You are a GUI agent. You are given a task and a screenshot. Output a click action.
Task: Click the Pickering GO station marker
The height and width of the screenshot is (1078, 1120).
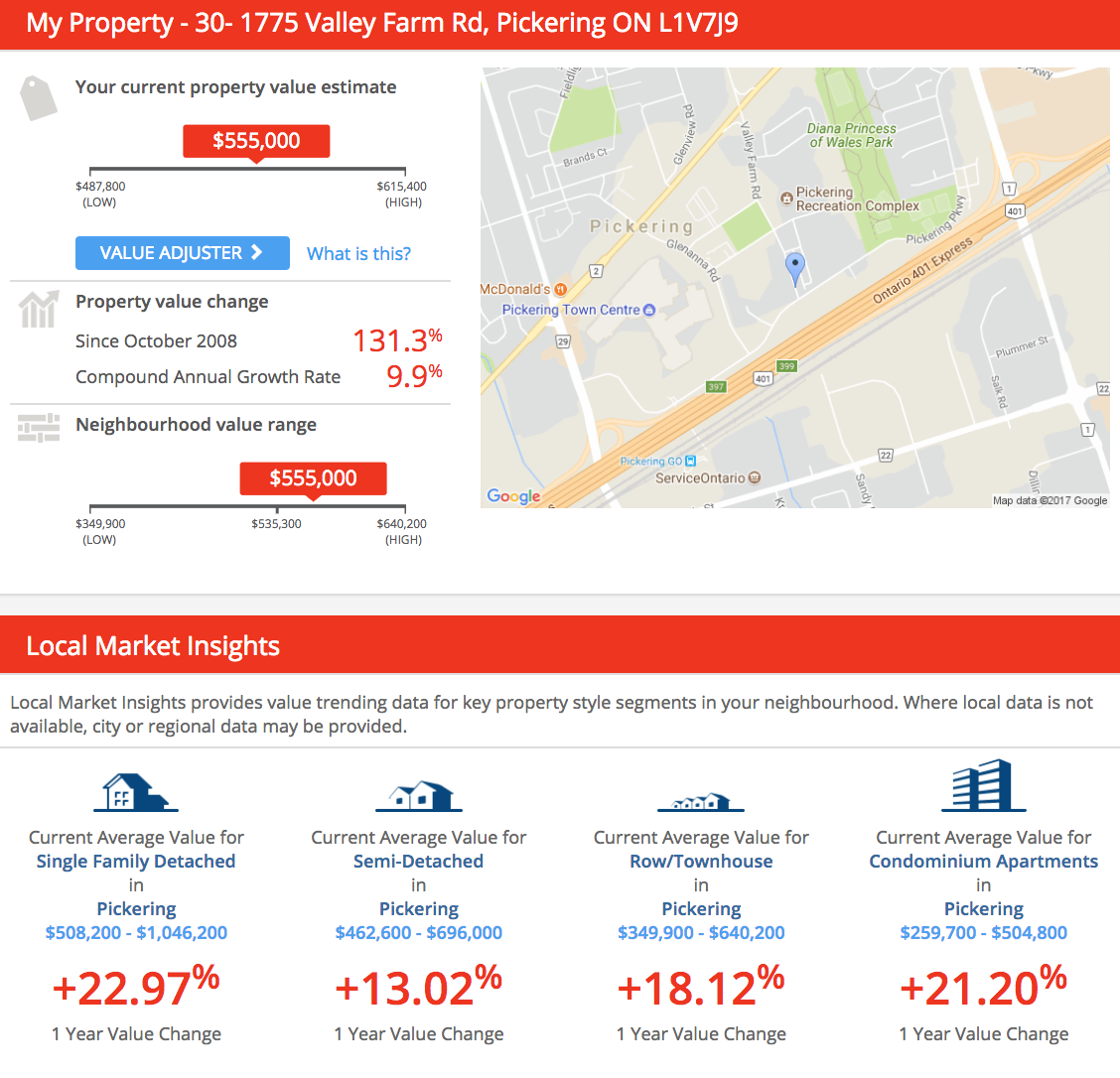tap(691, 462)
